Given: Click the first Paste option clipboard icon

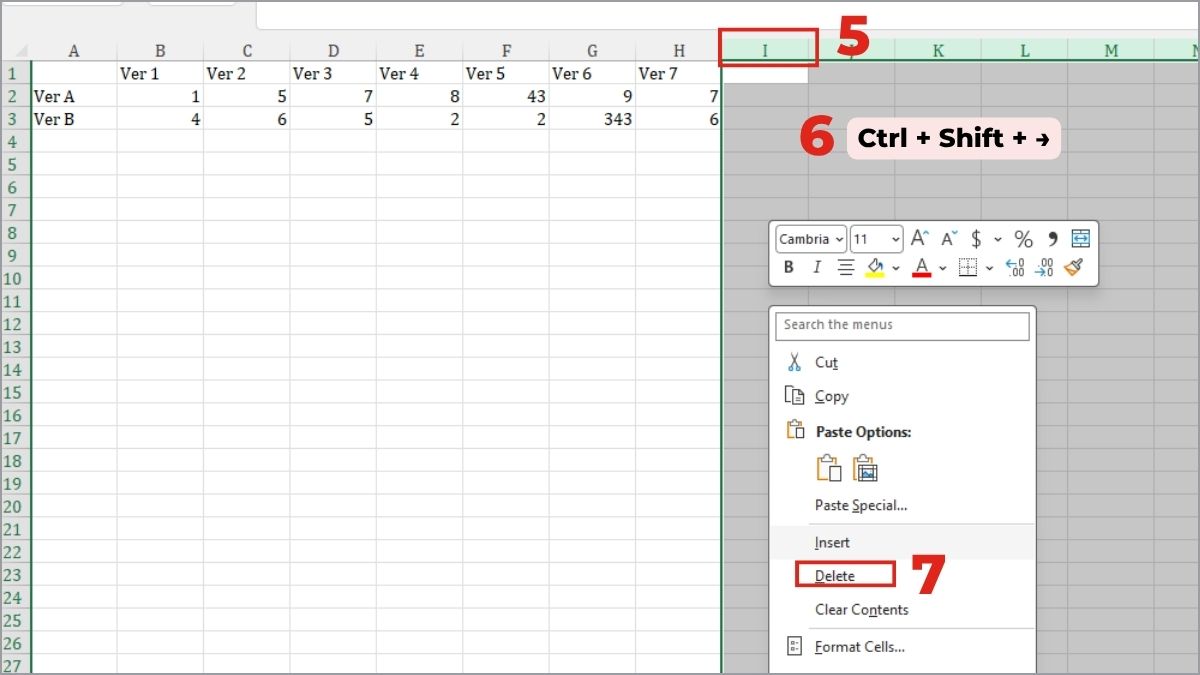Looking at the screenshot, I should [829, 468].
